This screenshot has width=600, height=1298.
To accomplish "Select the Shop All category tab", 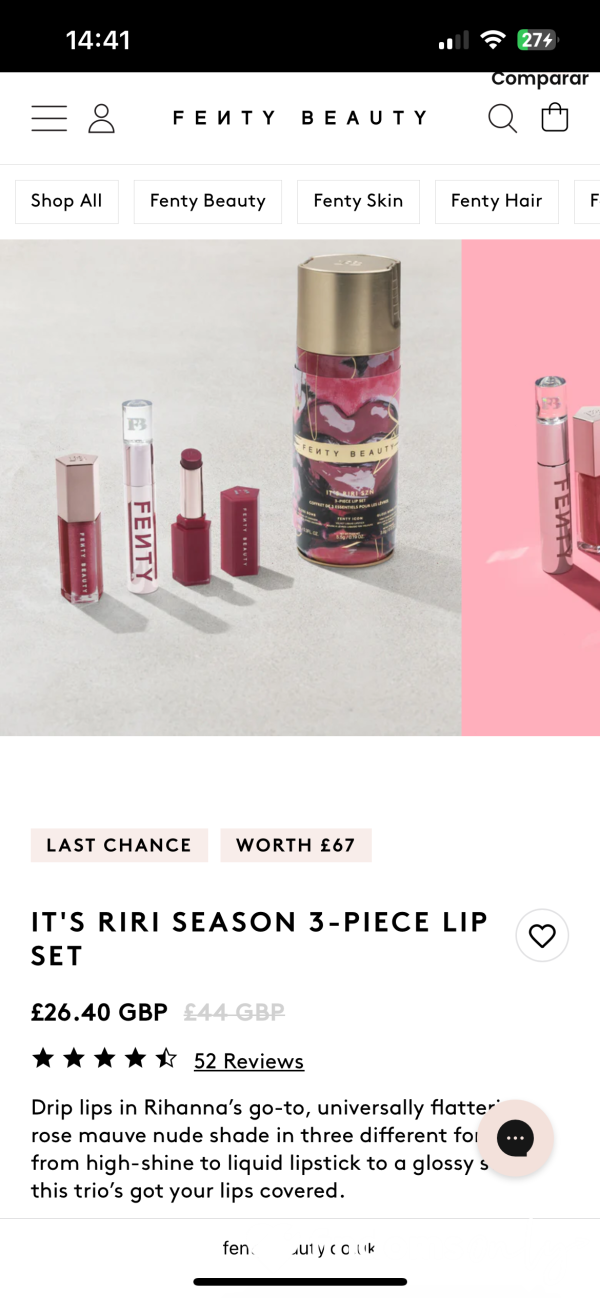I will coord(66,201).
